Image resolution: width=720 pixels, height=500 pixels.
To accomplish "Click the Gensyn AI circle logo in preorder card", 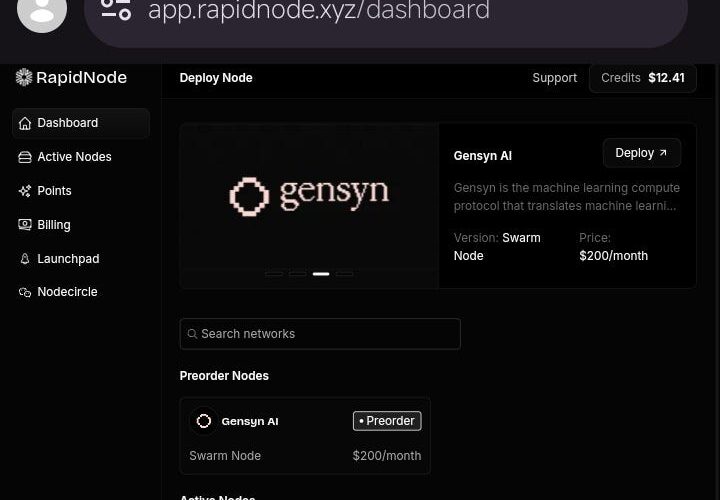I will tap(204, 421).
